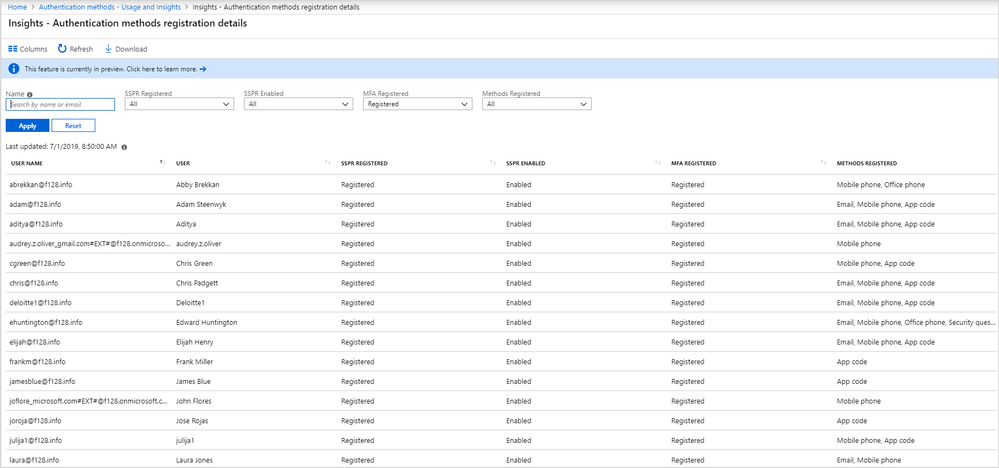
Task: Sort by SSPR Registered column arrows
Action: [x=492, y=163]
